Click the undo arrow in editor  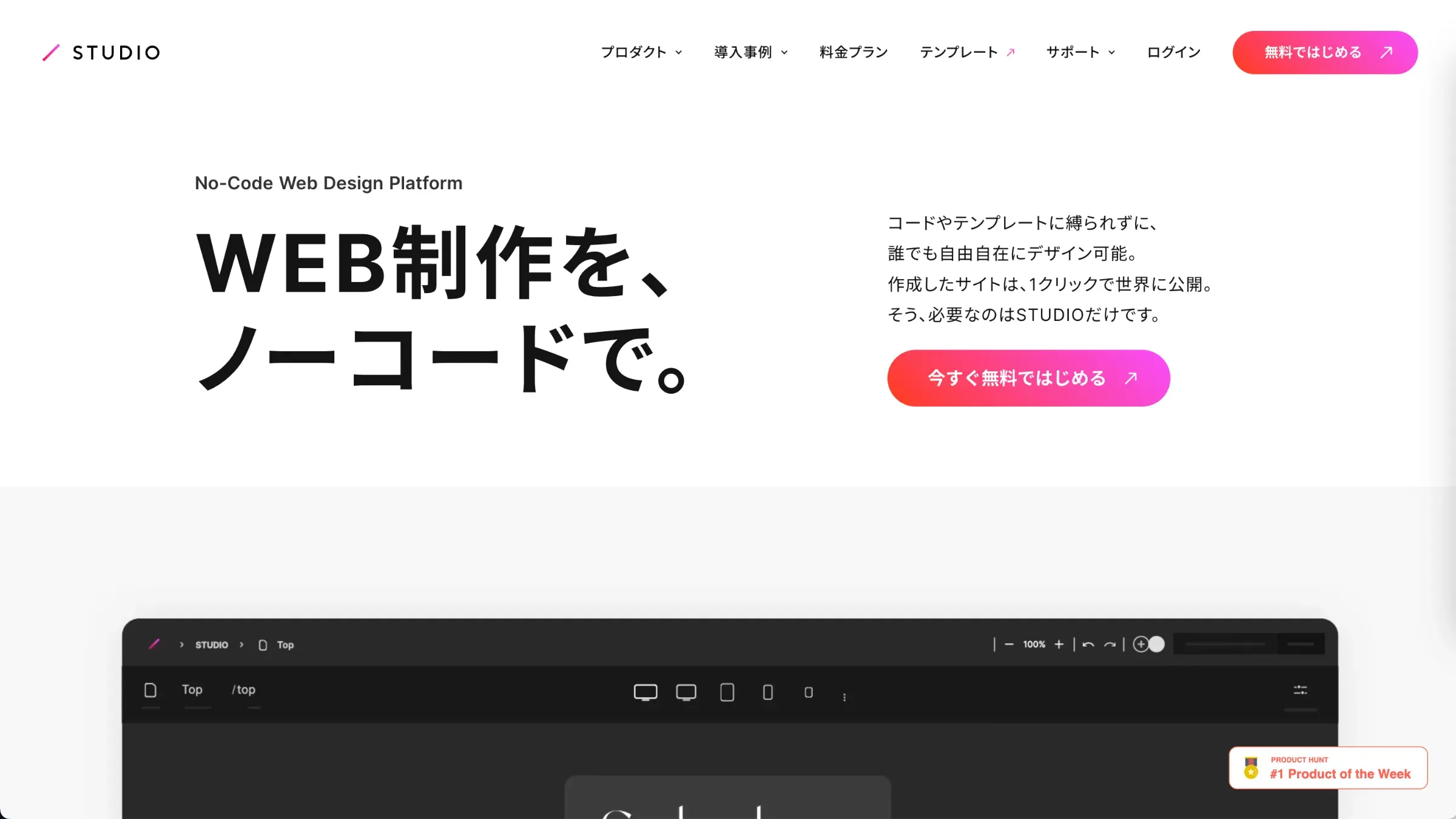[1088, 644]
